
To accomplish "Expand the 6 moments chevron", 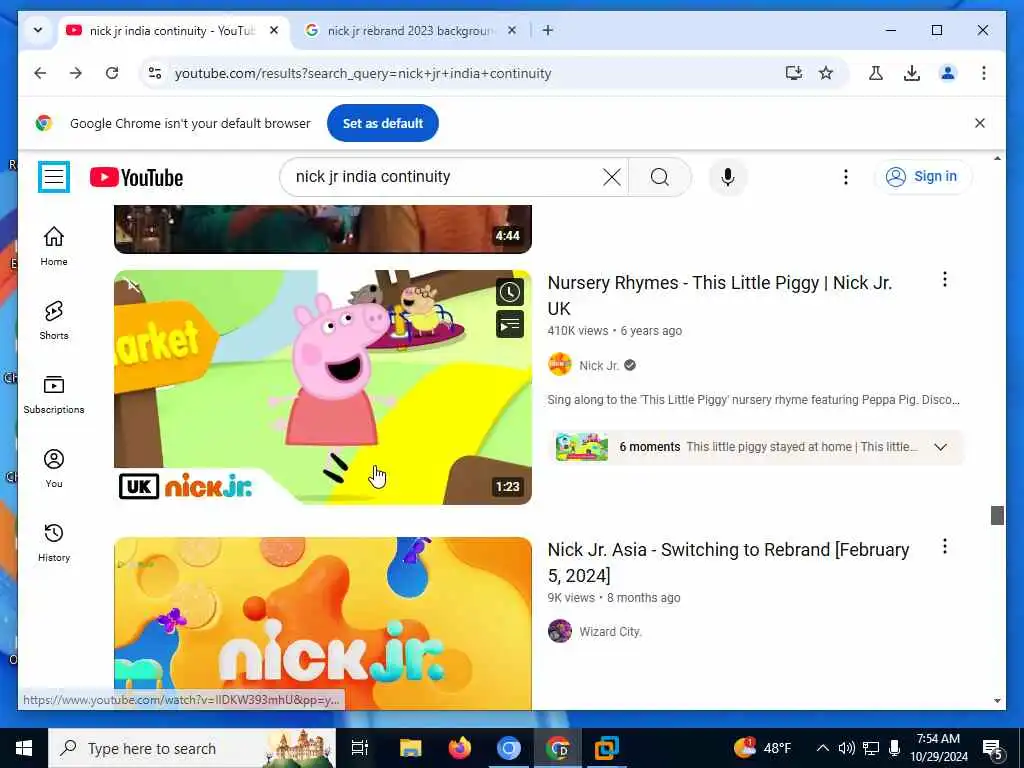I will point(940,447).
